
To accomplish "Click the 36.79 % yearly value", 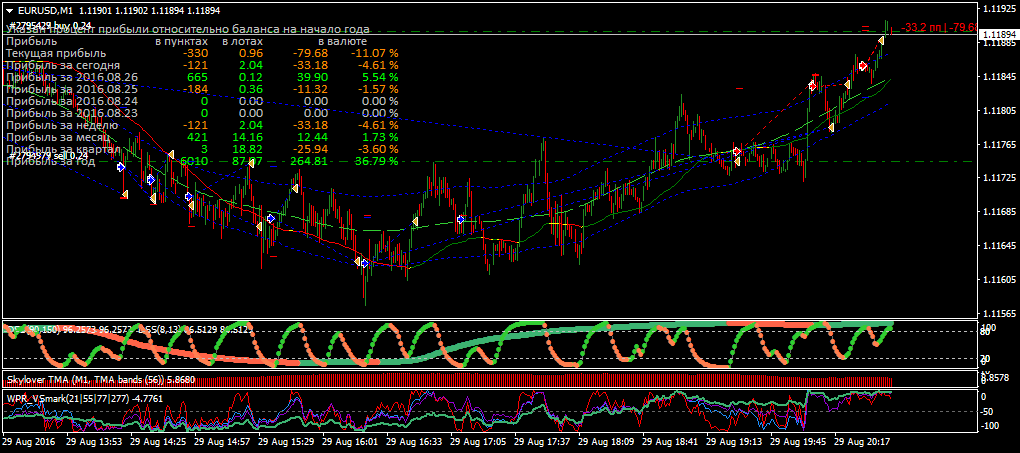I will tap(377, 161).
